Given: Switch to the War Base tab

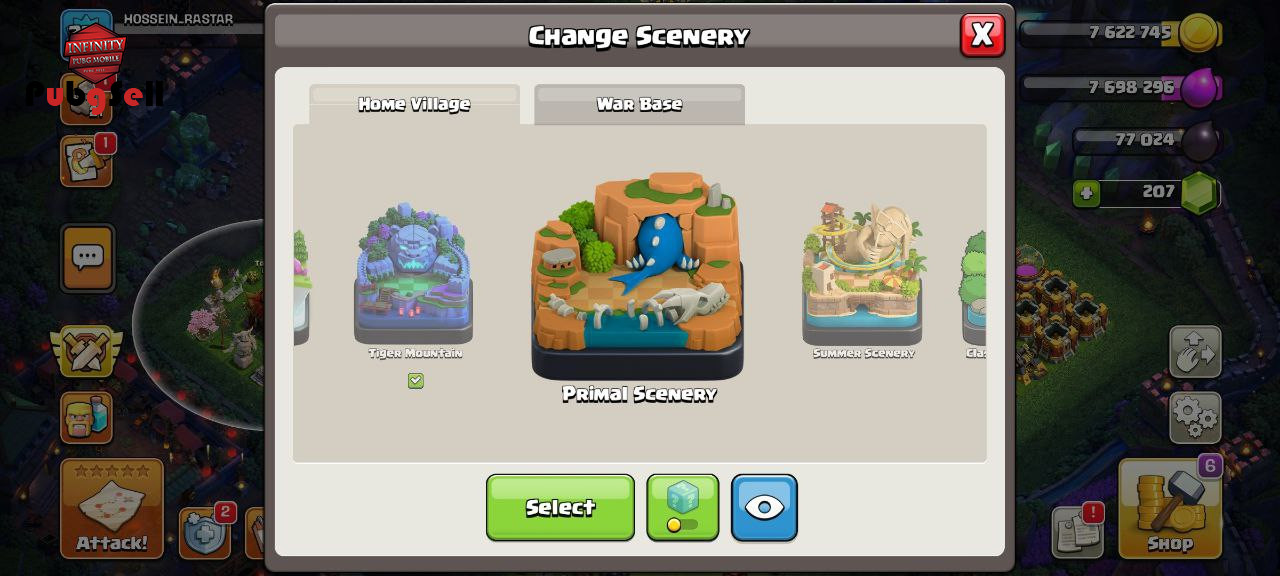Looking at the screenshot, I should click(x=639, y=104).
